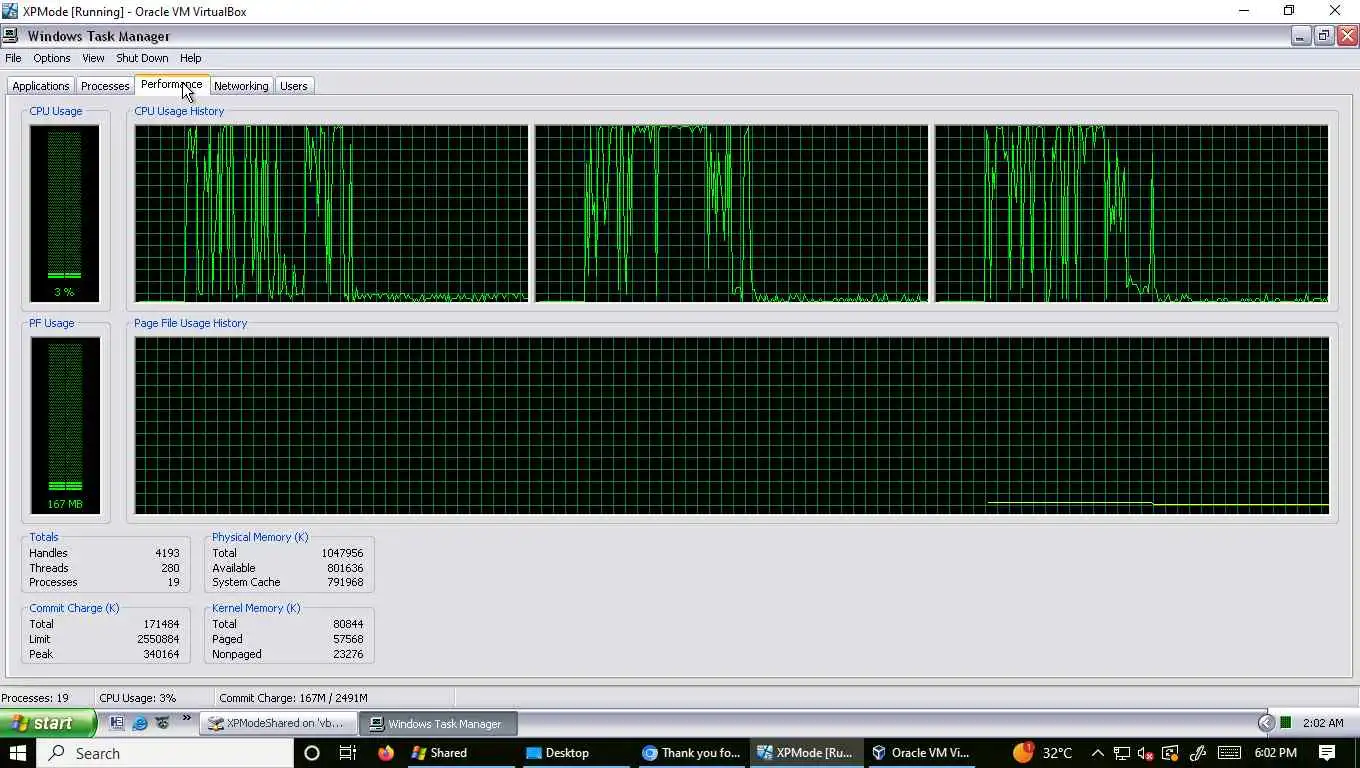Open the Desktop taskbar item

(x=575, y=753)
